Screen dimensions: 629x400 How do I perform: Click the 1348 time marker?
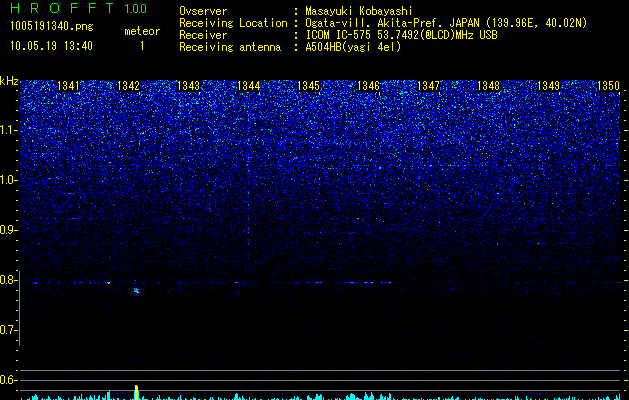coord(489,86)
